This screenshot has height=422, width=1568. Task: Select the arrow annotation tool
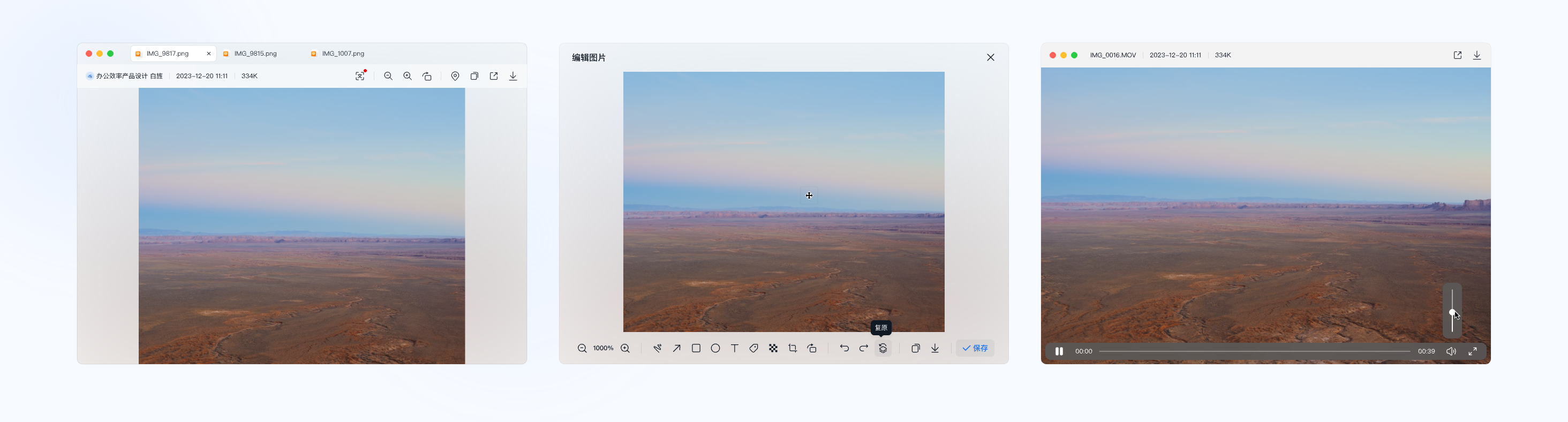pyautogui.click(x=676, y=348)
